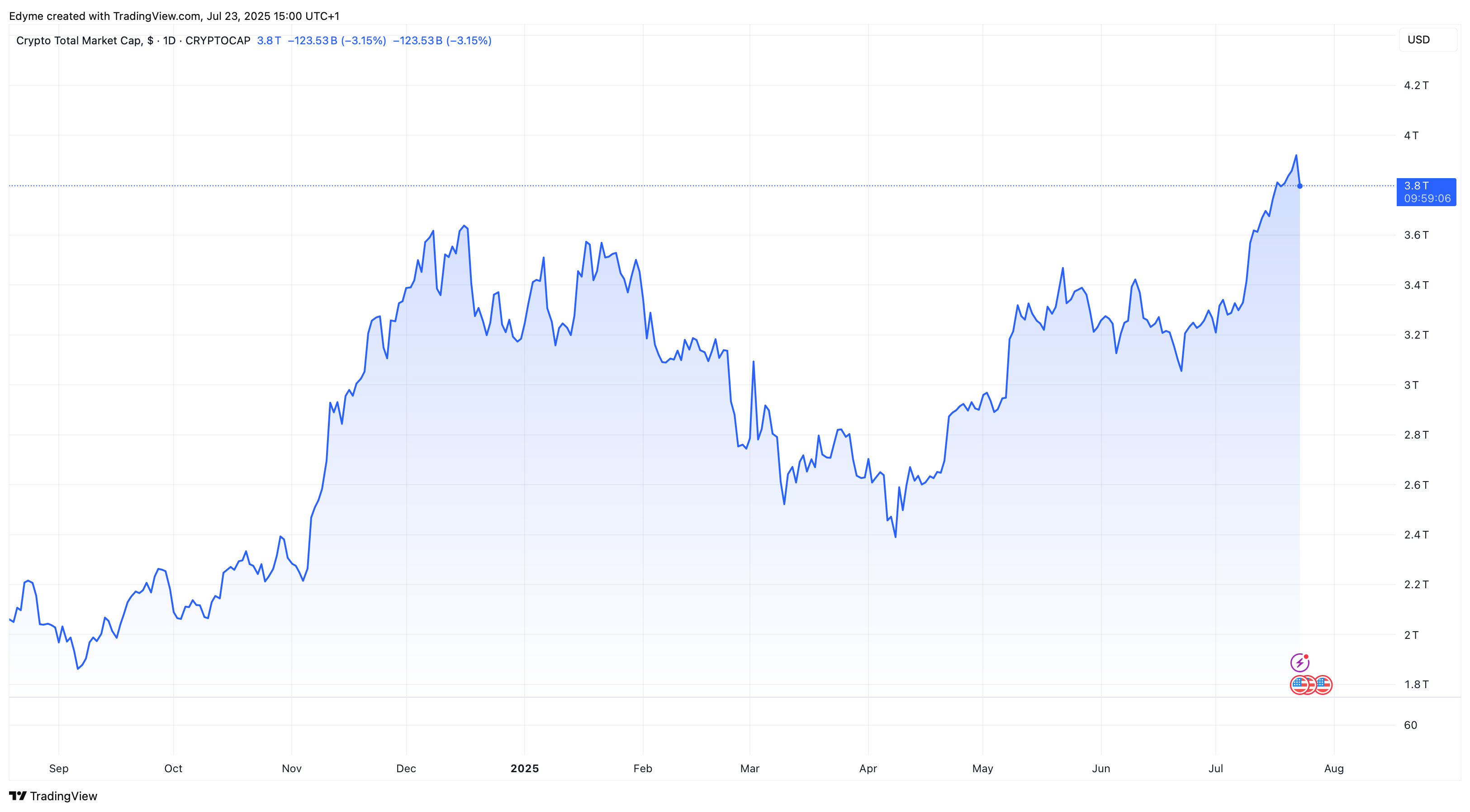The image size is (1470, 812).
Task: Open the USD currency selector
Action: pos(1428,40)
